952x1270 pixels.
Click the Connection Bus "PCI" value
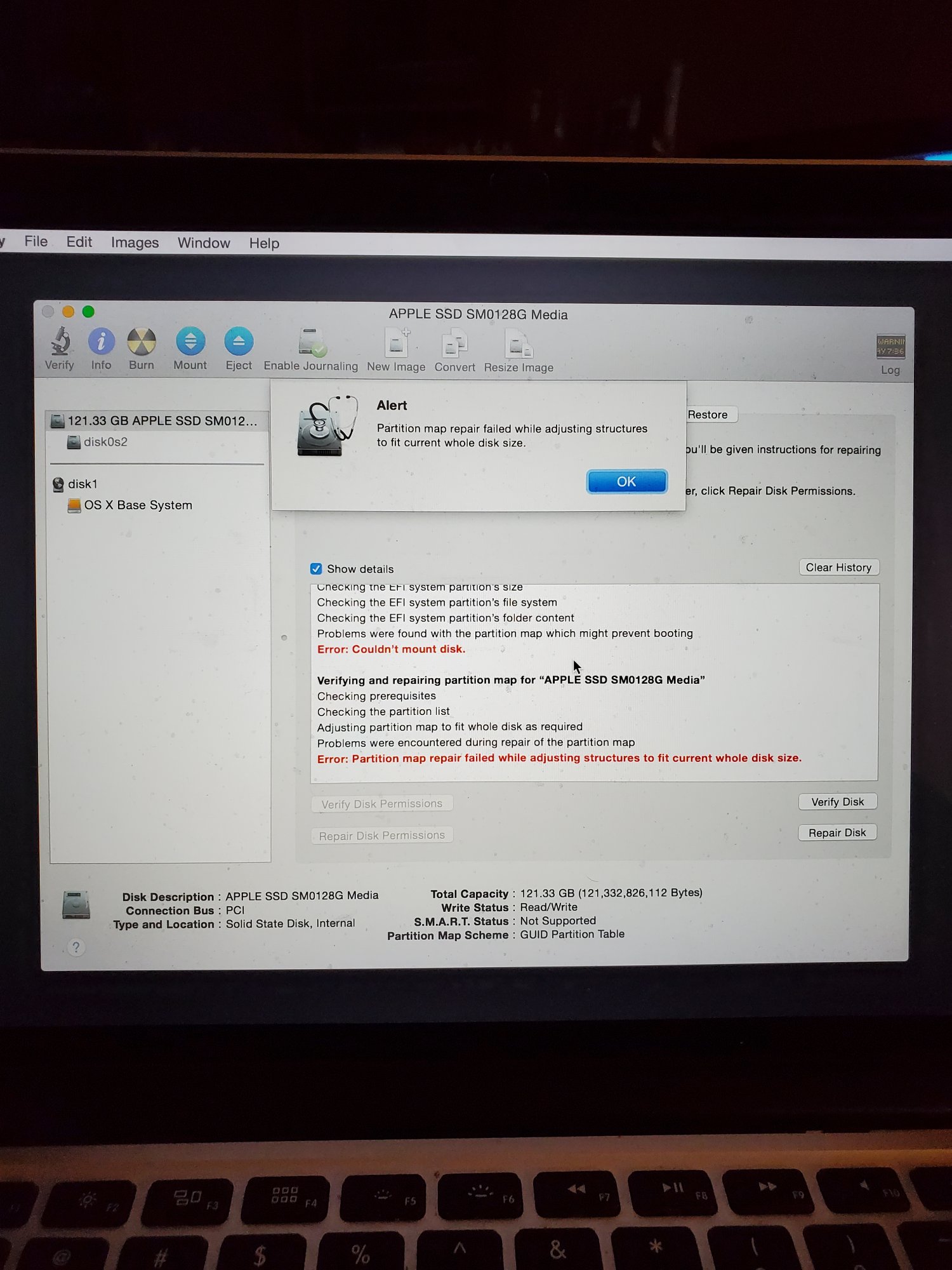(235, 910)
